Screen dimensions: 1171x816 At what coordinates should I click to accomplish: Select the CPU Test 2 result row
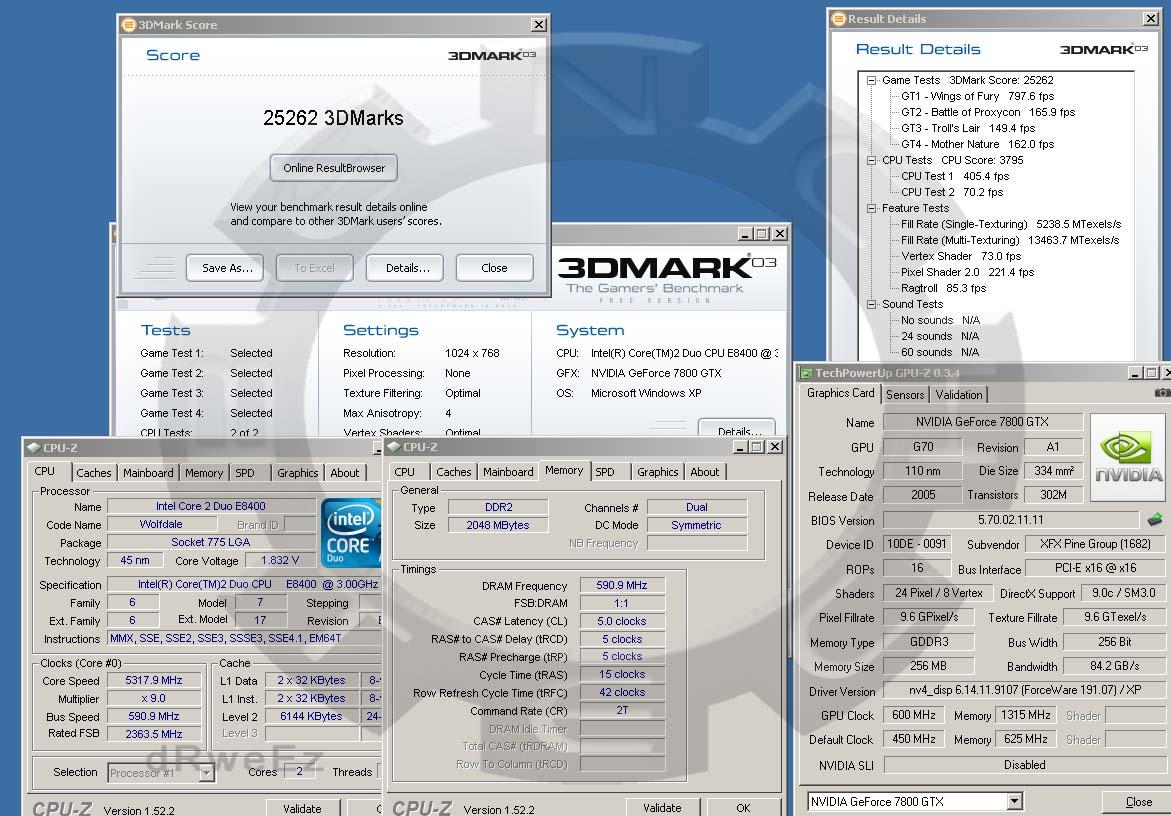(951, 192)
